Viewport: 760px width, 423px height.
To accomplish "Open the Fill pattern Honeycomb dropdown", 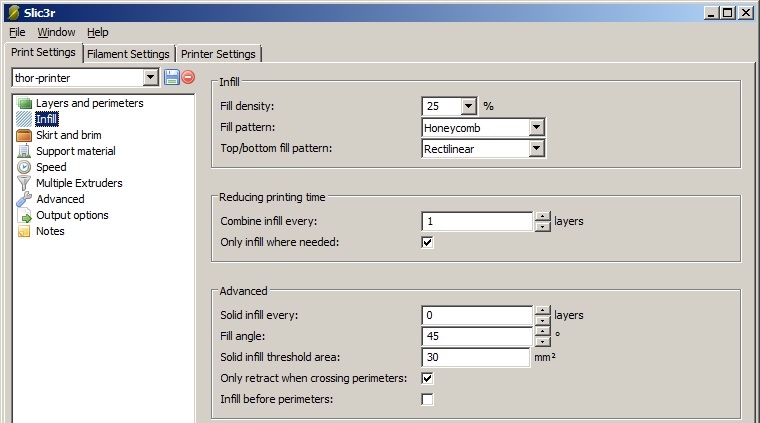I will click(536, 127).
